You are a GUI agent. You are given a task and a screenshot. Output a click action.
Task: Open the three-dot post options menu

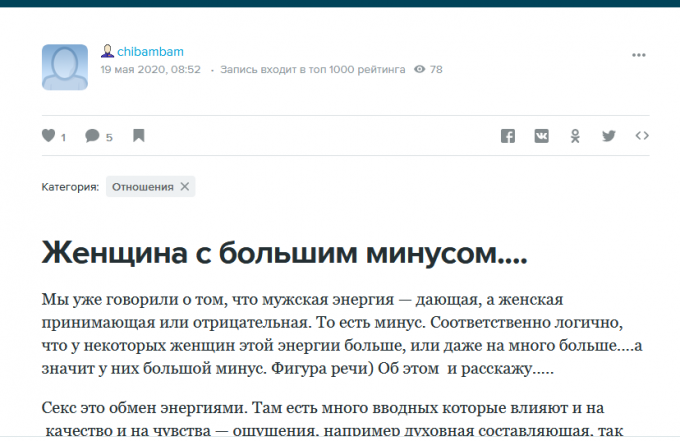[x=639, y=54]
